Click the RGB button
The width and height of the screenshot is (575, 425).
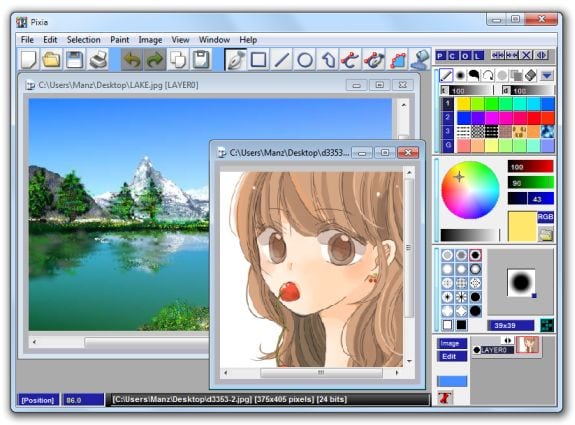pyautogui.click(x=545, y=217)
